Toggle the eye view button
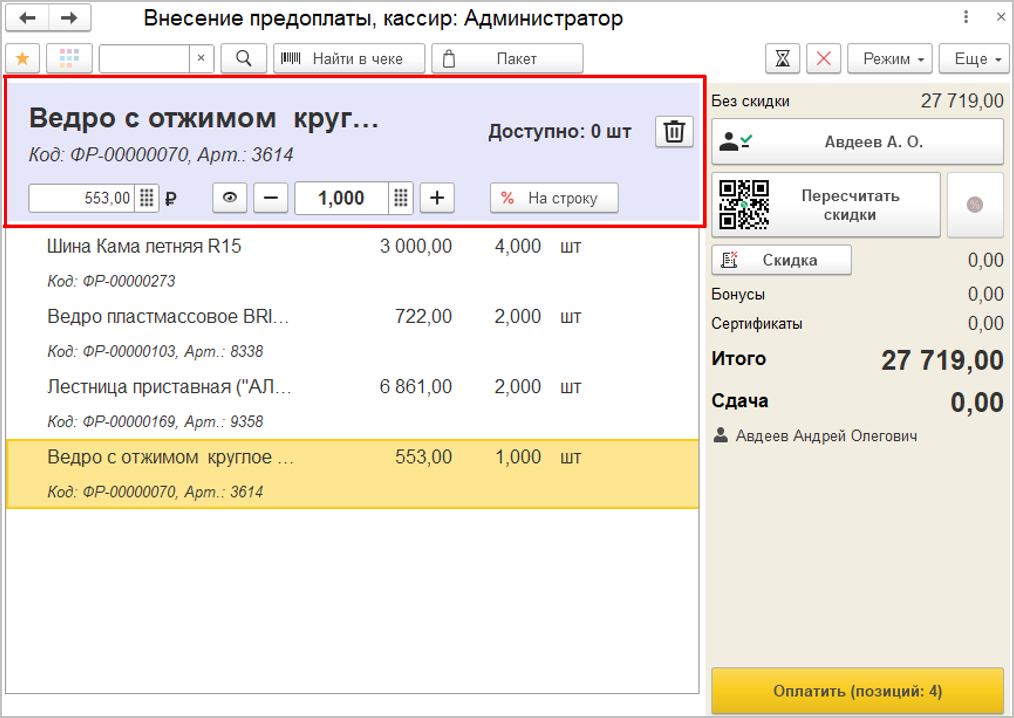Viewport: 1014px width, 718px height. 230,198
